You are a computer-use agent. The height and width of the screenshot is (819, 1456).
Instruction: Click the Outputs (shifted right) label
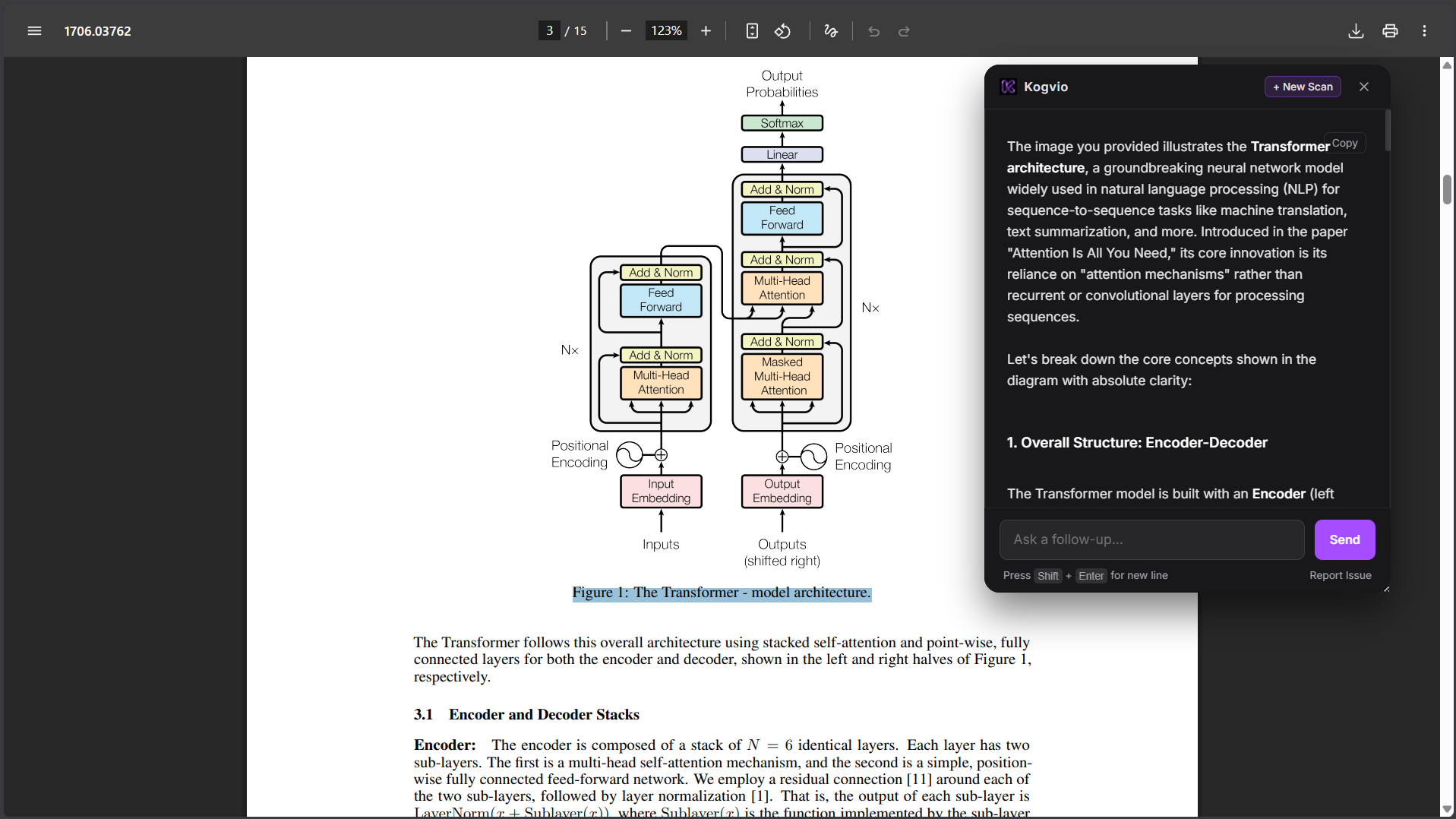[782, 552]
